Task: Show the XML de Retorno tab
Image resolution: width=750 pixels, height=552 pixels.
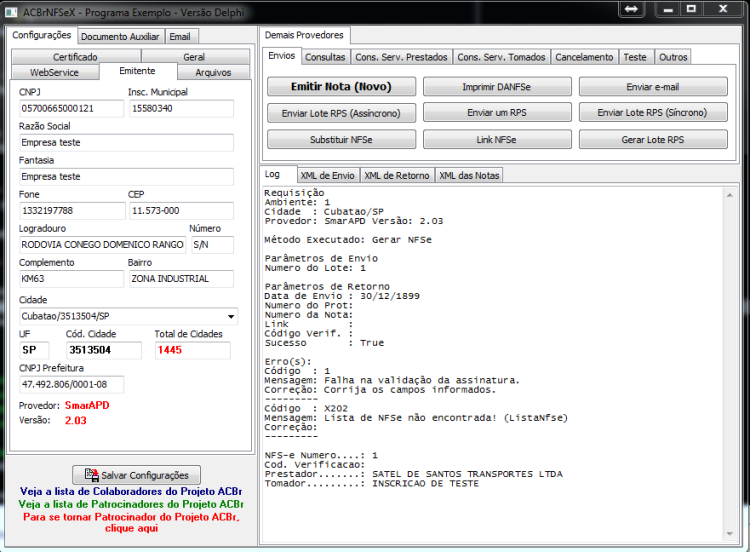Action: coord(397,176)
